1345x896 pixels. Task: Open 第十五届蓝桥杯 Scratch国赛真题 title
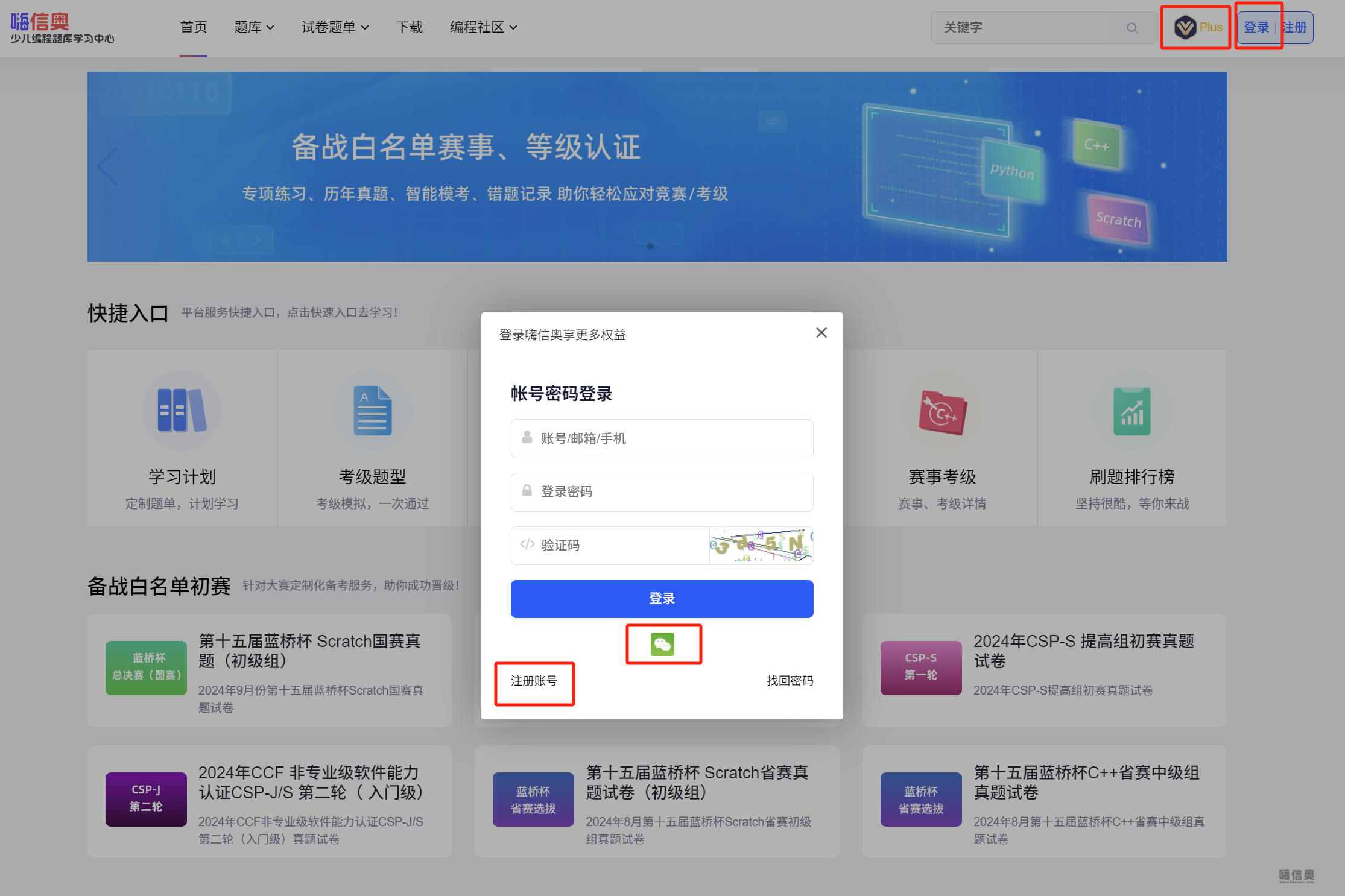click(x=310, y=651)
